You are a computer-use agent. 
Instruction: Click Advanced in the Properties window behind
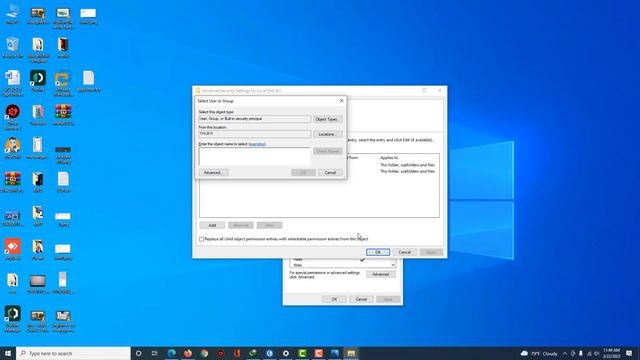click(380, 274)
